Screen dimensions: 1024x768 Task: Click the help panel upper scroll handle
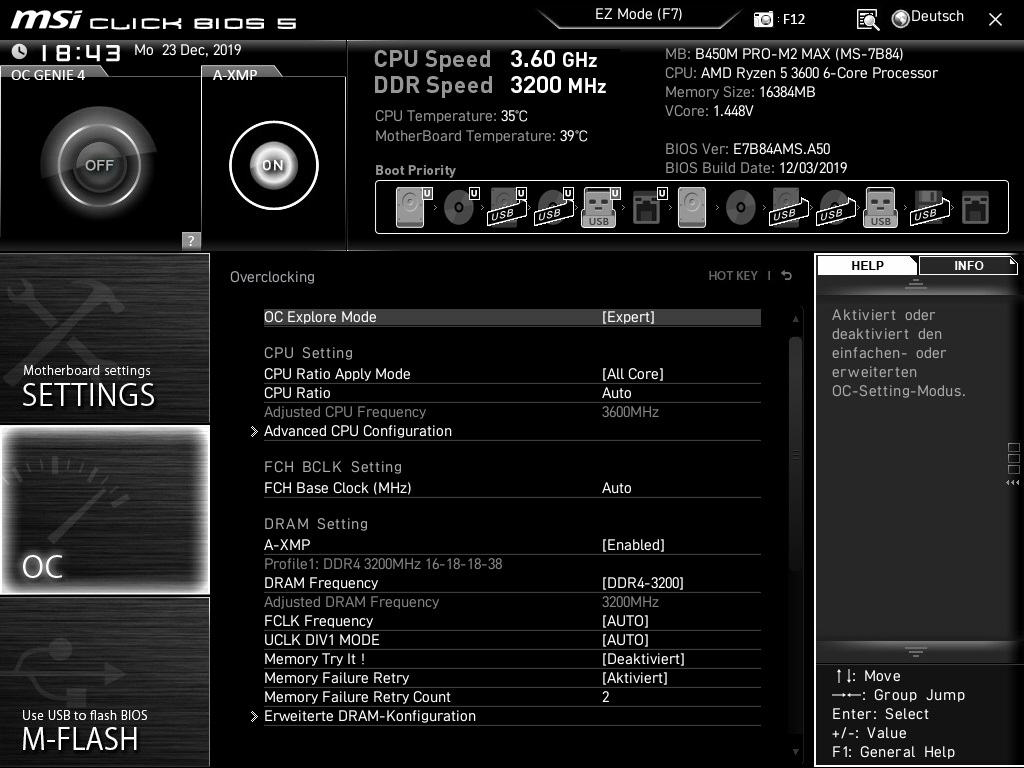[x=915, y=283]
